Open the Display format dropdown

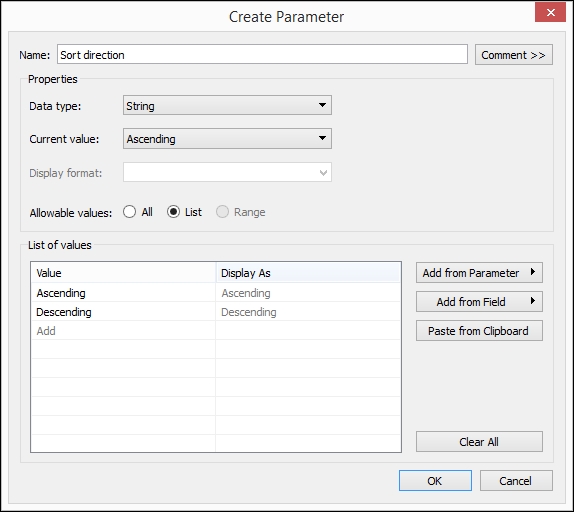pyautogui.click(x=227, y=172)
